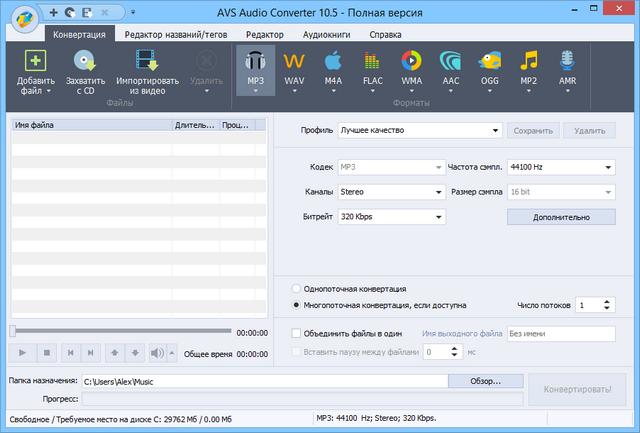Click the Advanced settings button
Image resolution: width=640 pixels, height=433 pixels.
pos(560,217)
